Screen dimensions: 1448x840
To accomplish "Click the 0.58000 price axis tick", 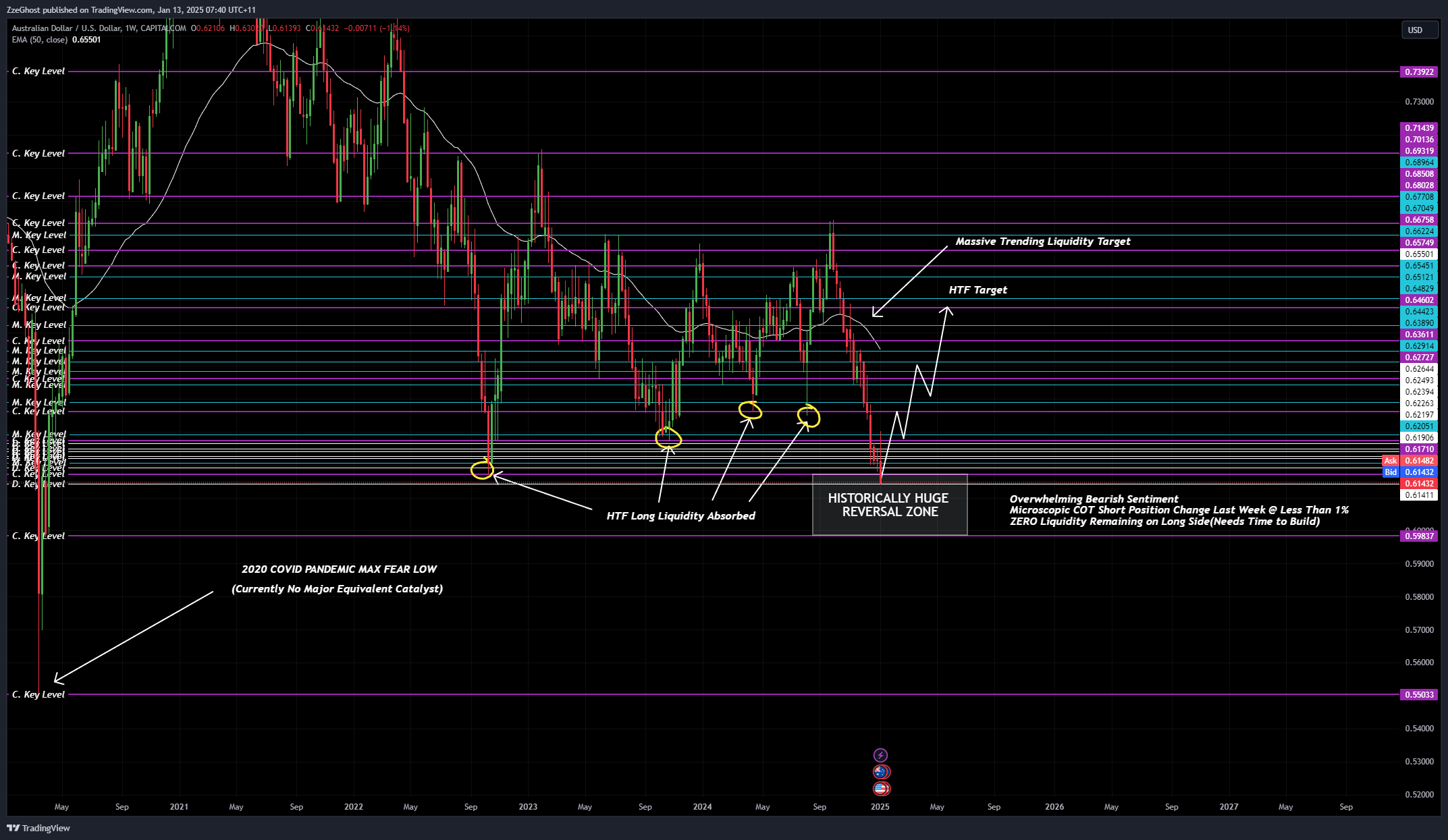I will pyautogui.click(x=1419, y=597).
